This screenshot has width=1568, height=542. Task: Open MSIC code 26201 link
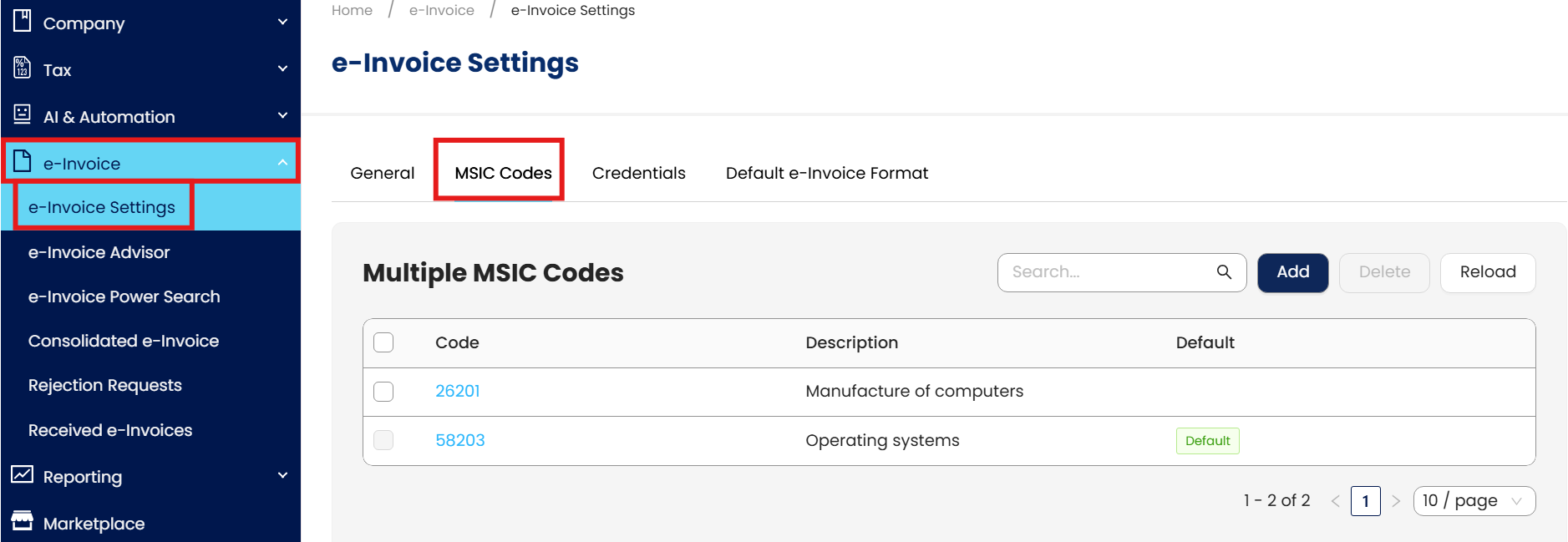click(x=458, y=391)
